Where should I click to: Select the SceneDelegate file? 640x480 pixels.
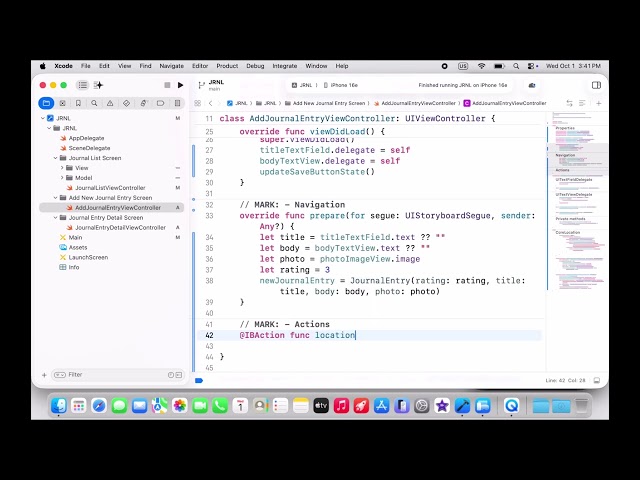click(x=89, y=148)
